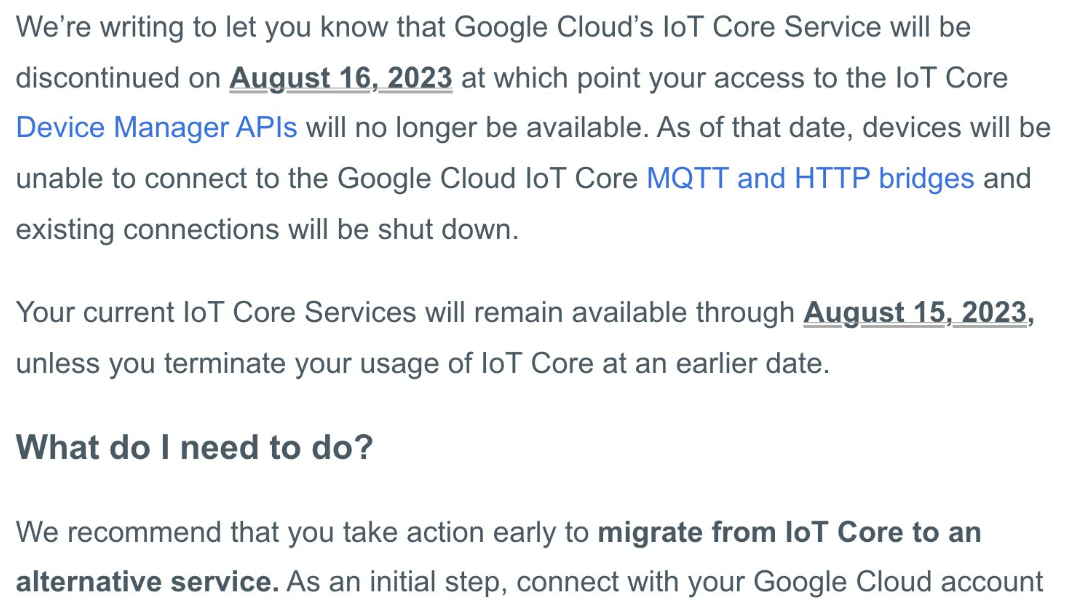Click the words Your current IoT Core Services

click(215, 312)
